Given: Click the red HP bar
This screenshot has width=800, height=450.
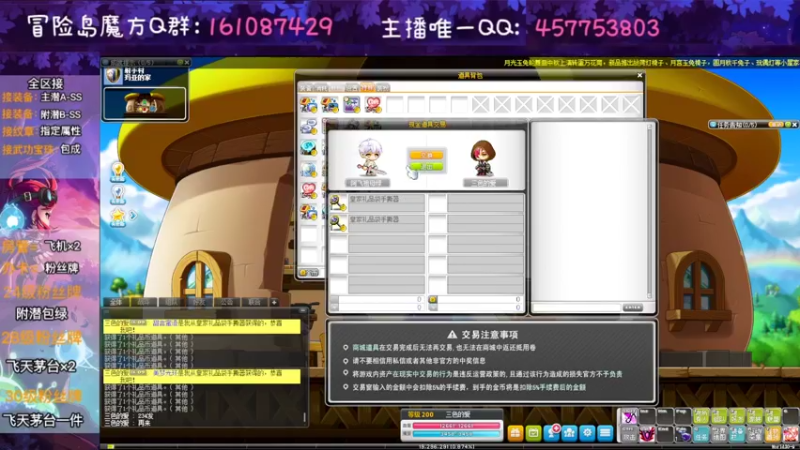Looking at the screenshot, I should (x=456, y=425).
